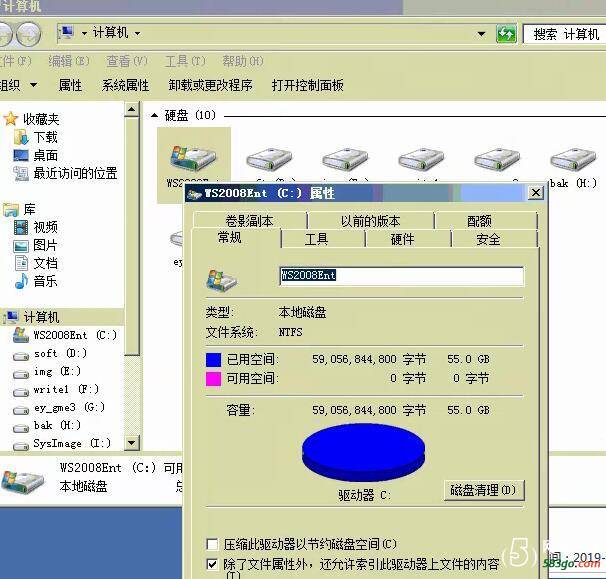
Task: Select bak (H:) in navigation tree
Action: (x=47, y=425)
